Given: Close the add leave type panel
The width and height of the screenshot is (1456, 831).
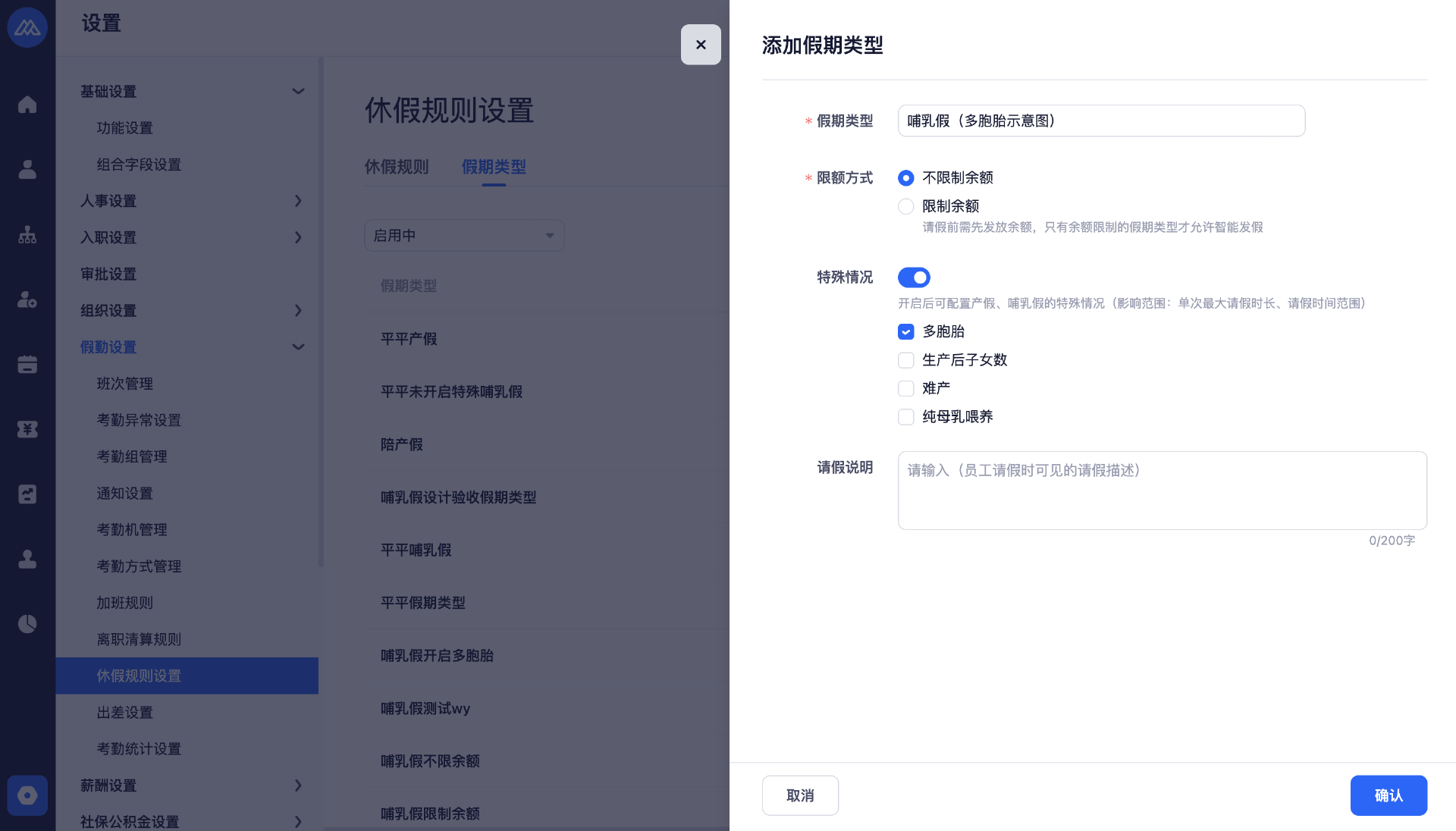Looking at the screenshot, I should [701, 45].
